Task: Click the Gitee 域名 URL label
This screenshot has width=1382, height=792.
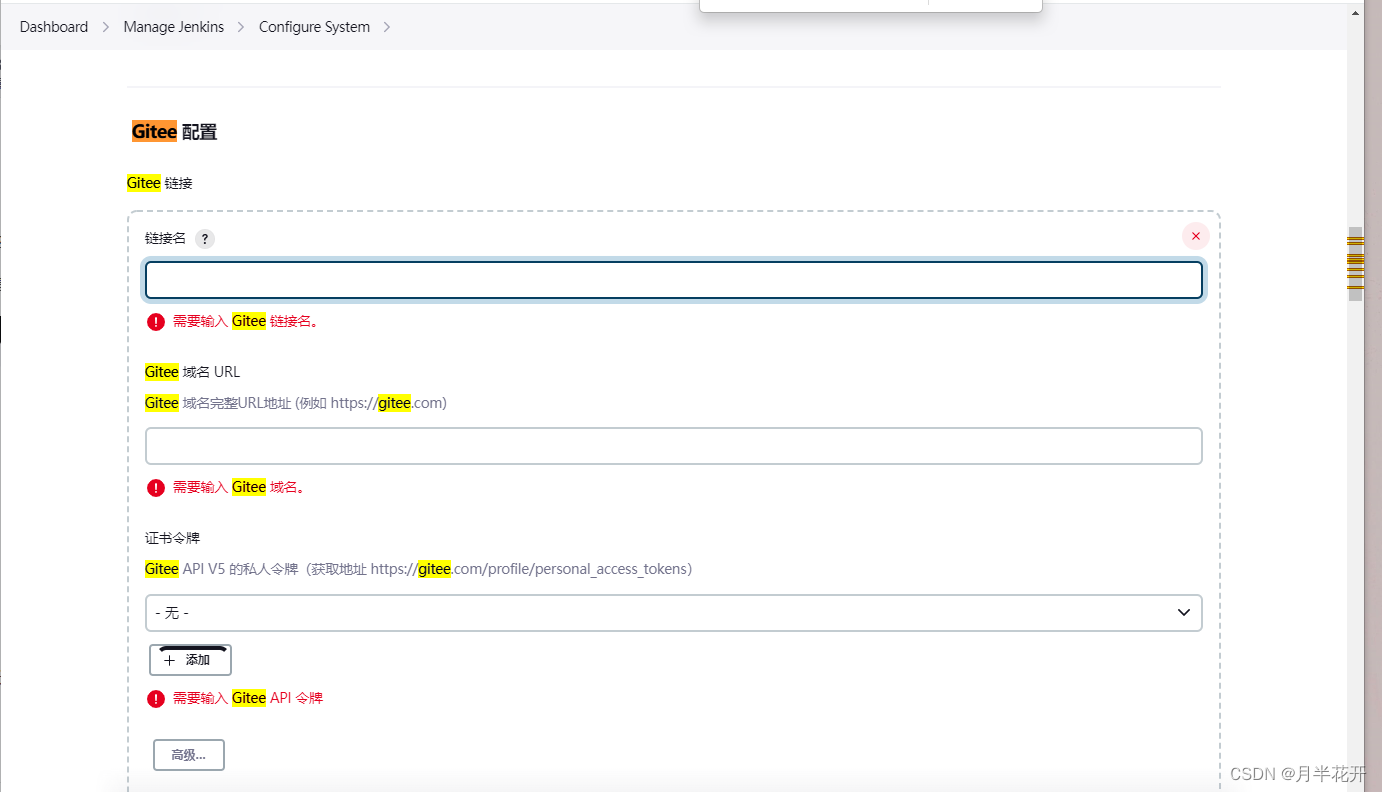Action: pos(193,372)
